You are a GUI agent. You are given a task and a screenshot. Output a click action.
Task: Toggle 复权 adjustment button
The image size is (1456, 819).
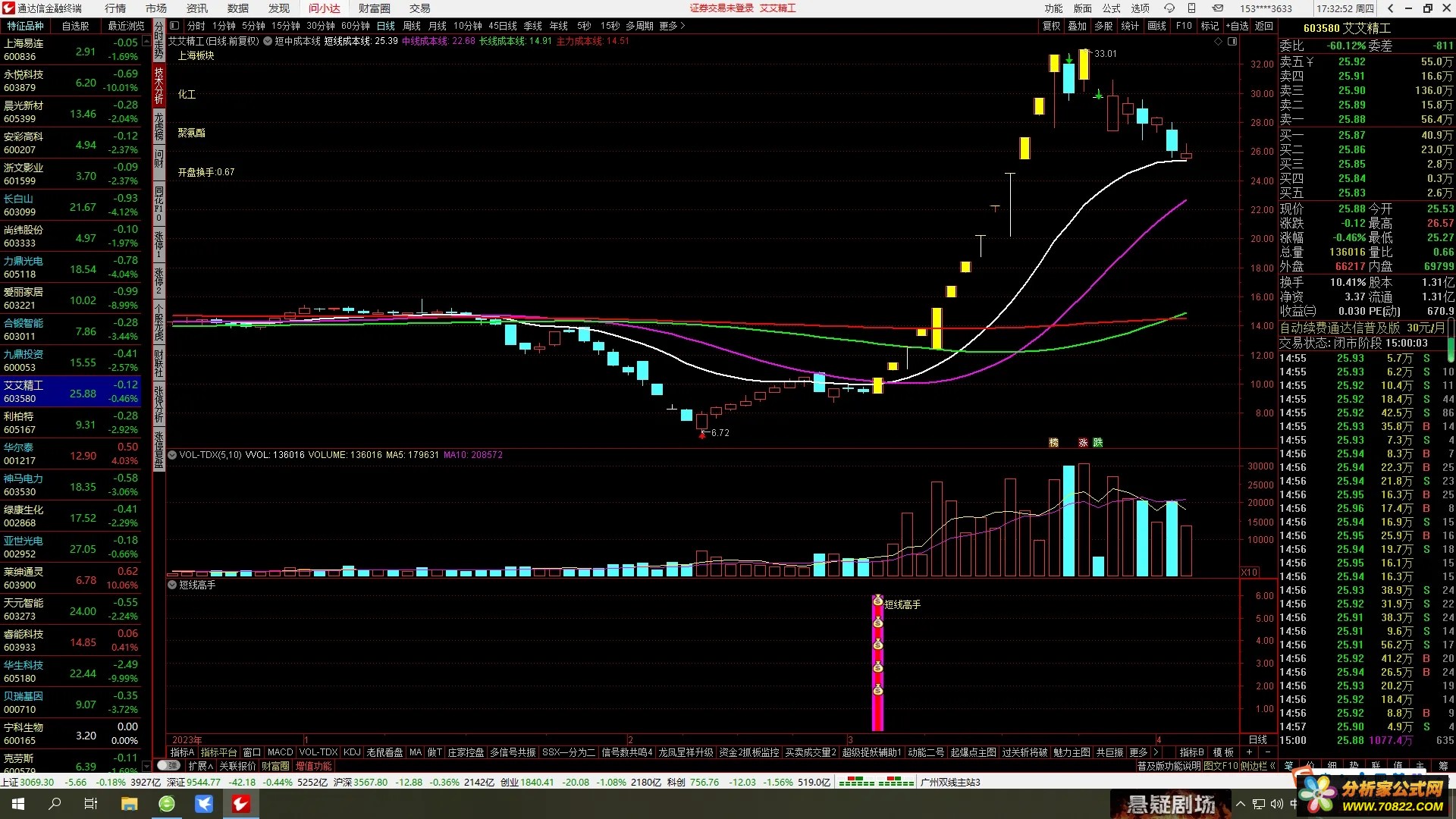coord(1051,26)
